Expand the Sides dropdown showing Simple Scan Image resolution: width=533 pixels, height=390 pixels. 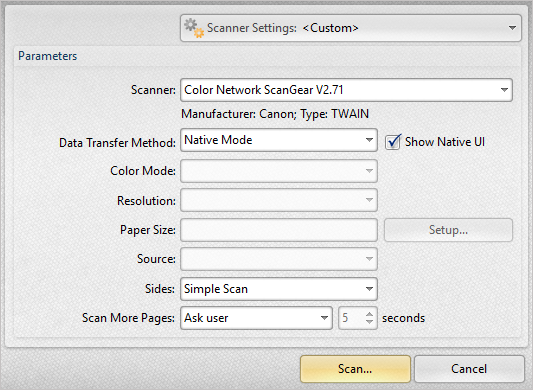(x=279, y=289)
